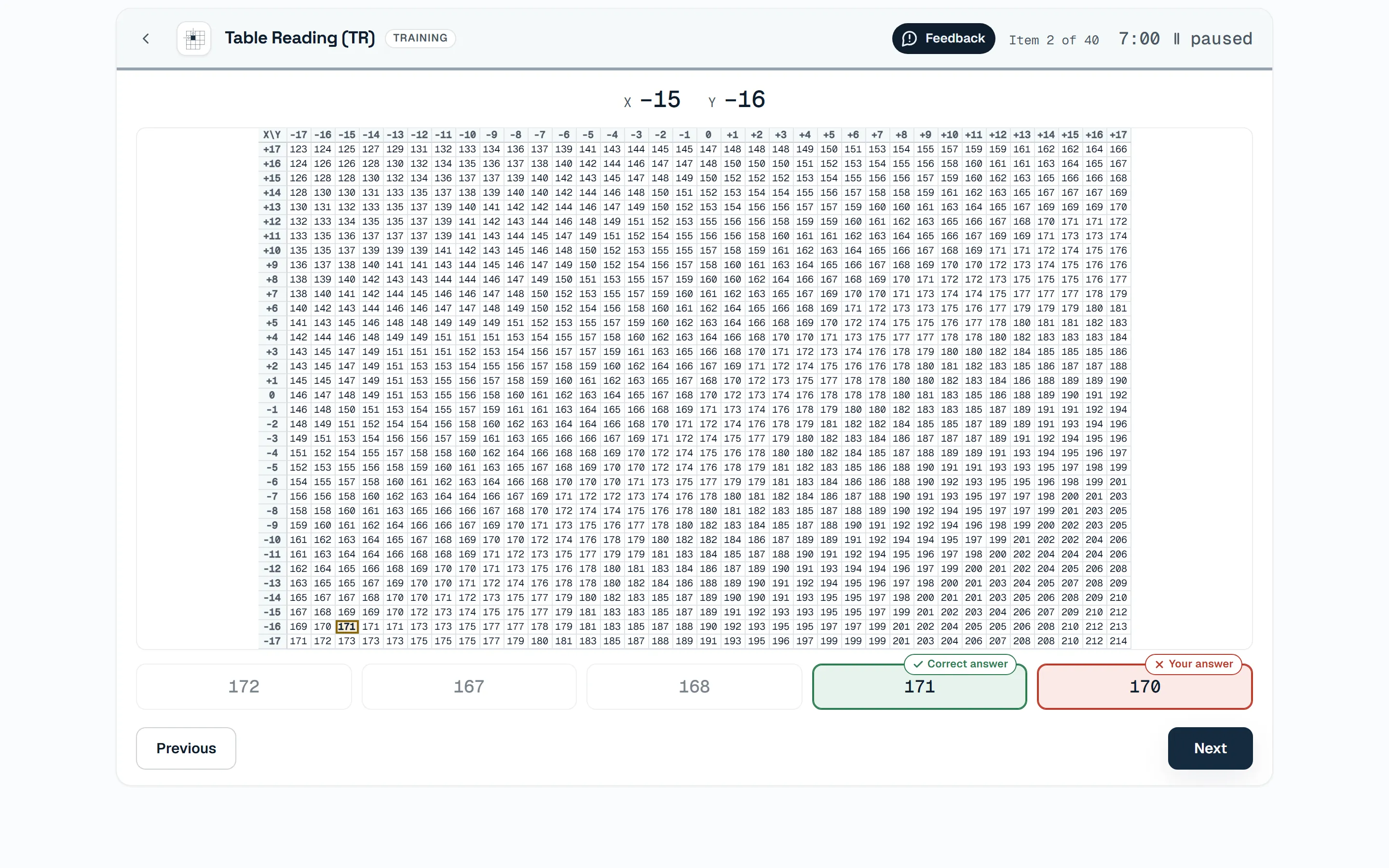Click the 214 cell in the bottom row

(x=1118, y=641)
